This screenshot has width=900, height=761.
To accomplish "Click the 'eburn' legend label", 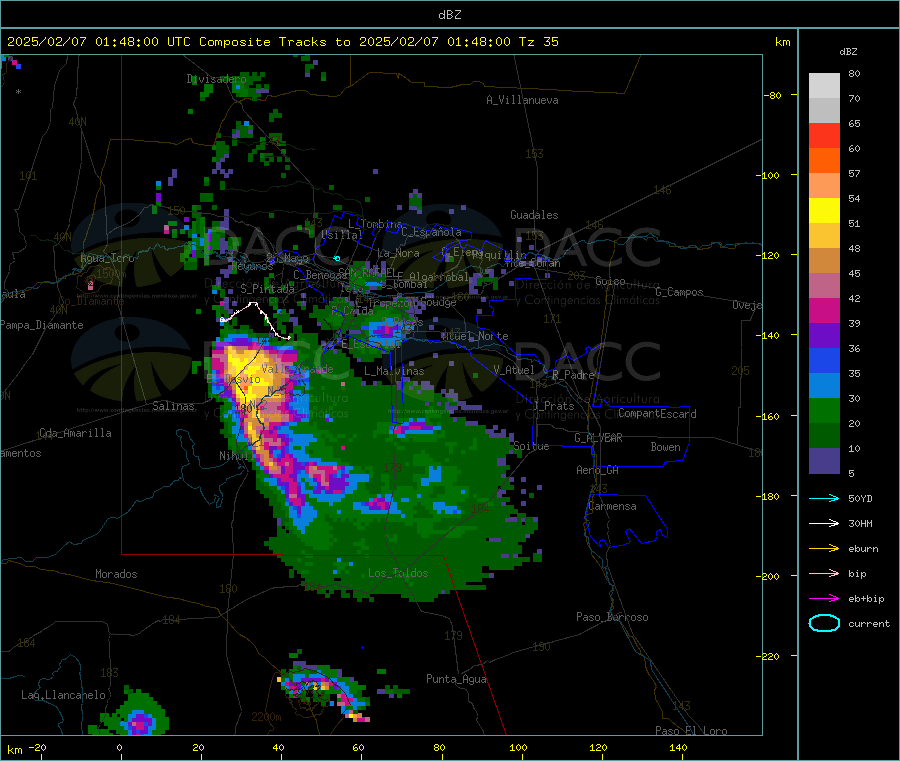I will (863, 549).
